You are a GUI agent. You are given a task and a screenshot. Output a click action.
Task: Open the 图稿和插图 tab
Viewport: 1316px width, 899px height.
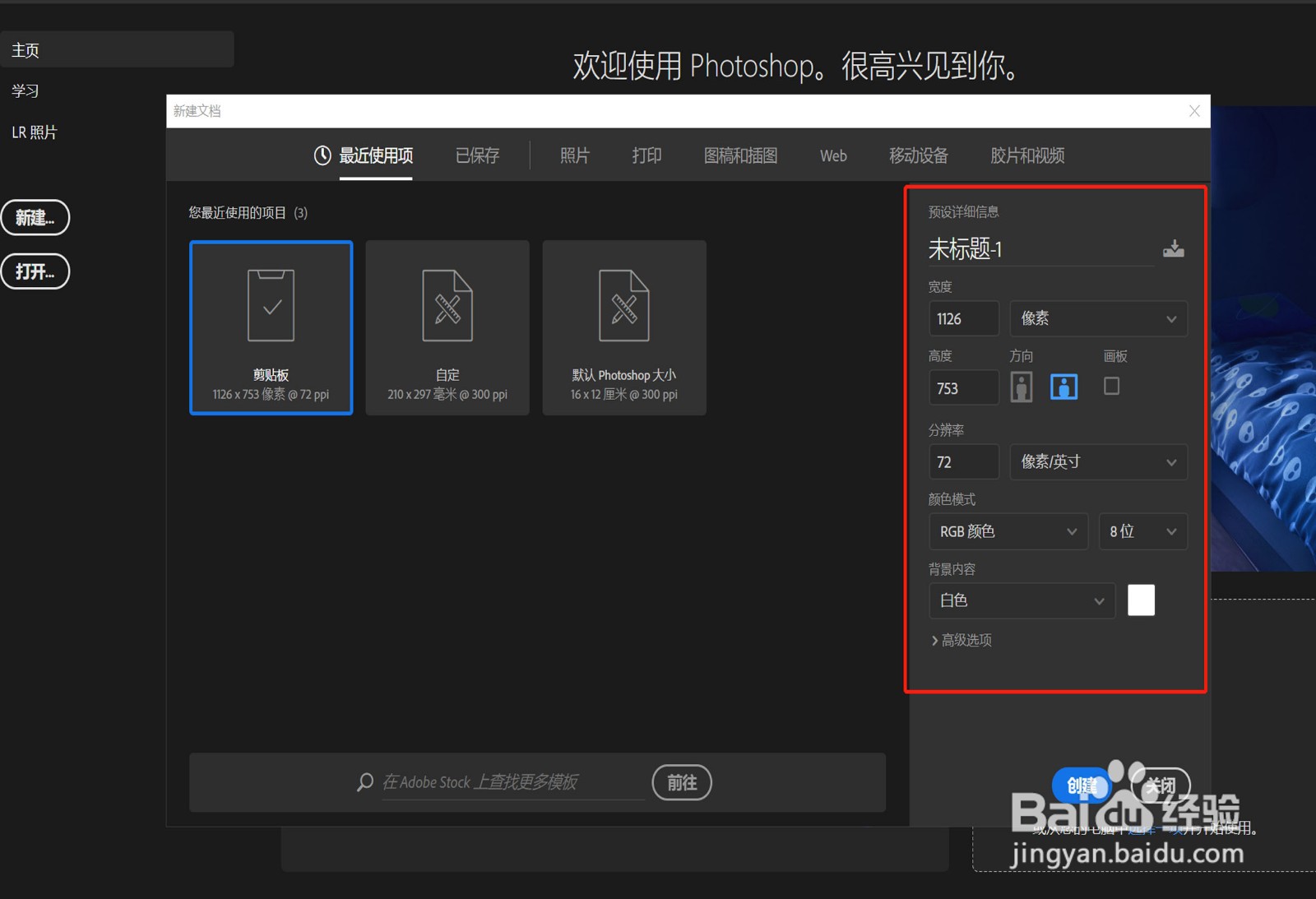click(x=740, y=155)
